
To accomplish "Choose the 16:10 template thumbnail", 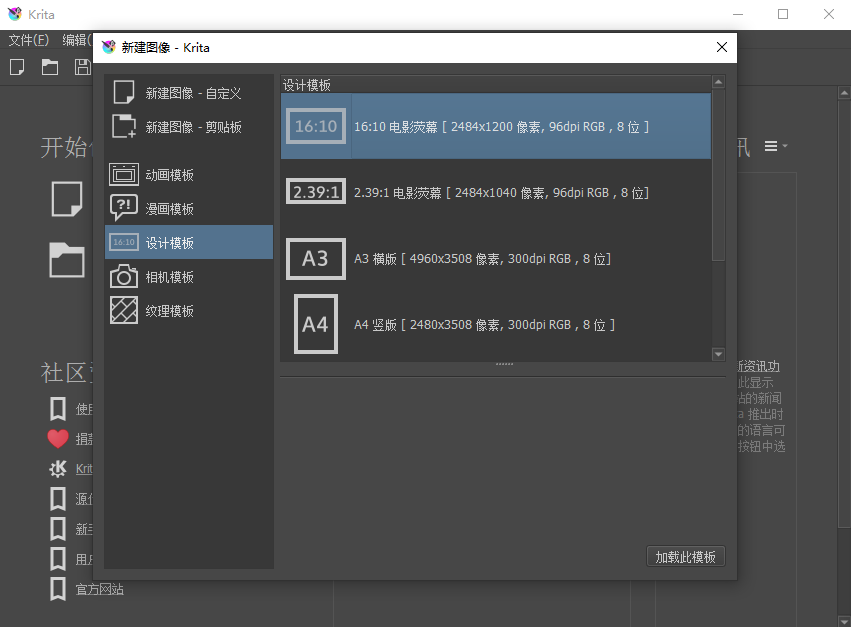I will [x=316, y=126].
